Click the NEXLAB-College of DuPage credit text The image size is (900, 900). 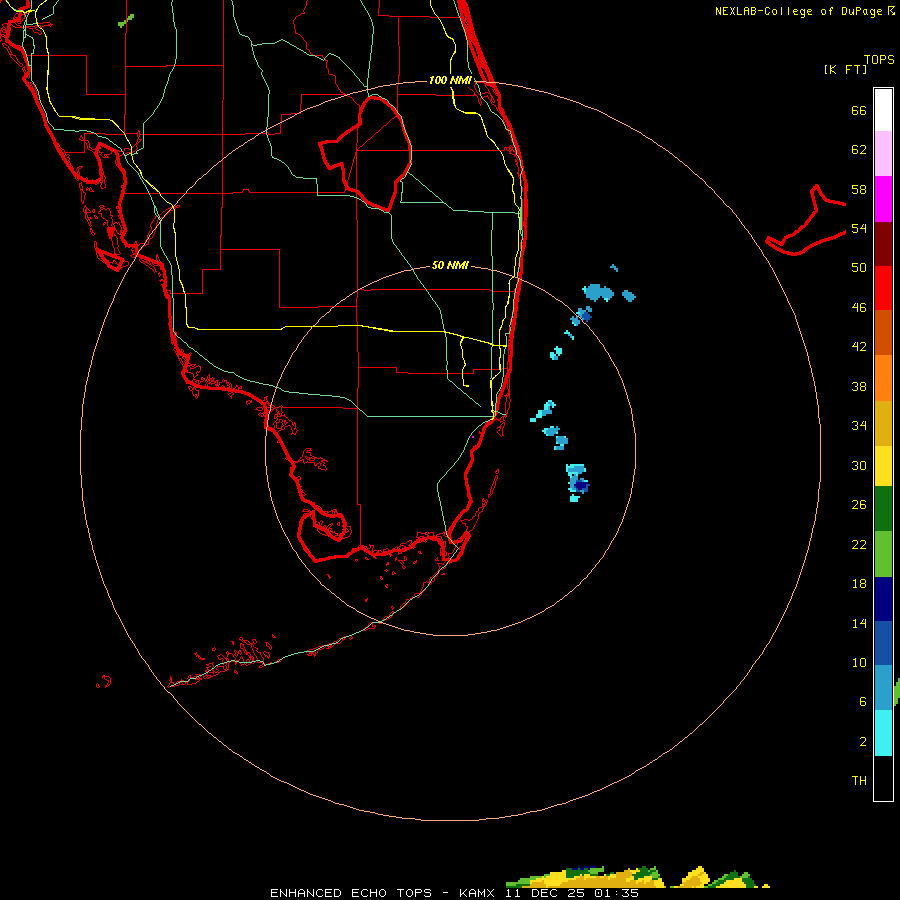[x=799, y=11]
